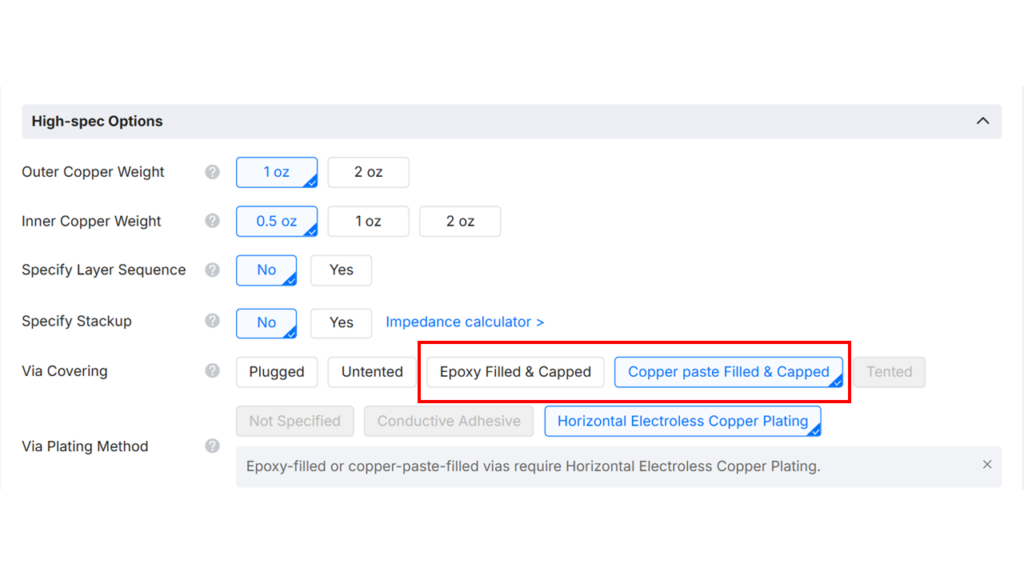Set Specify Stackup to Yes

coord(341,322)
